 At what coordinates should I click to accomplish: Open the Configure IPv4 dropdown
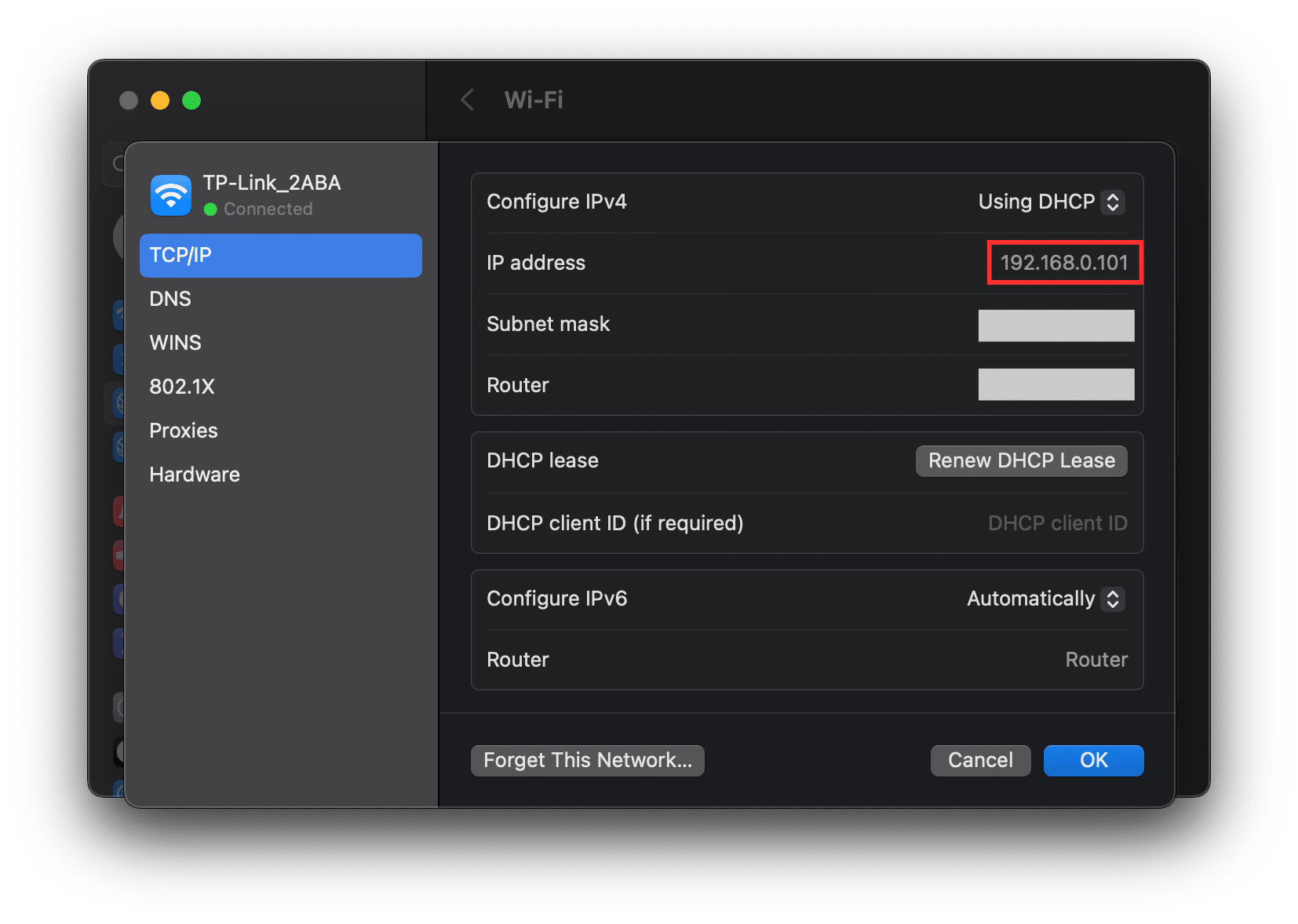[1051, 202]
